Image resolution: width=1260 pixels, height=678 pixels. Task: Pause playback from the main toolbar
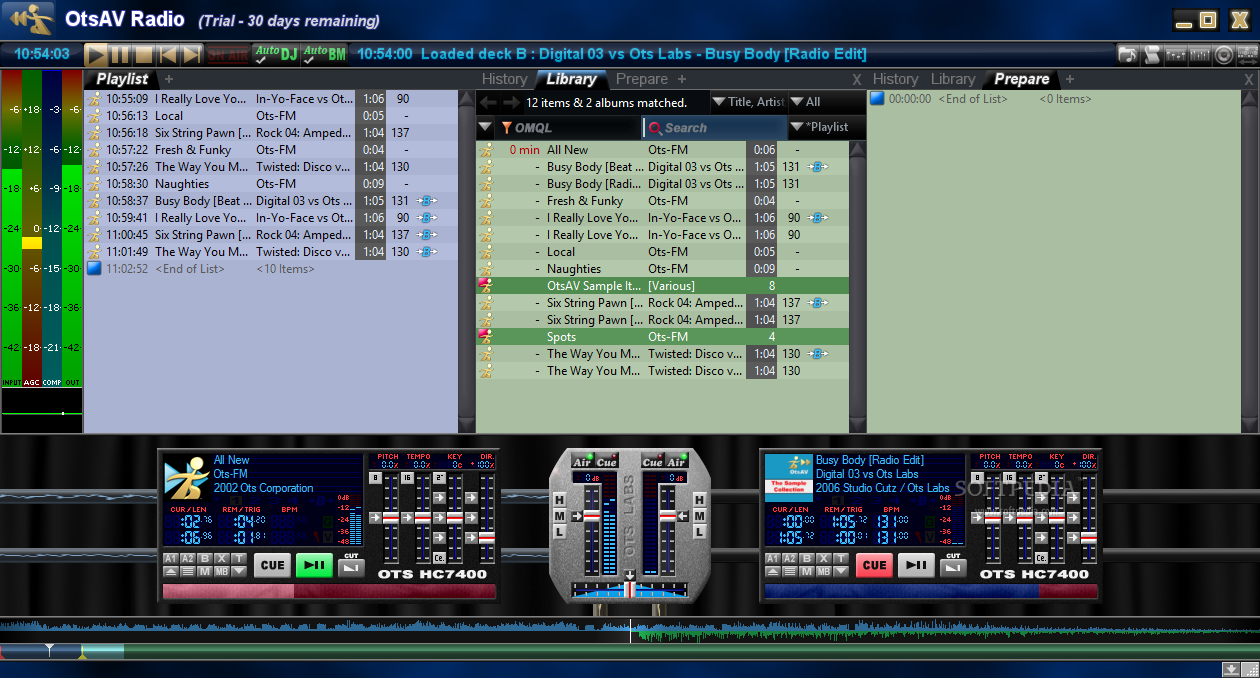[120, 55]
